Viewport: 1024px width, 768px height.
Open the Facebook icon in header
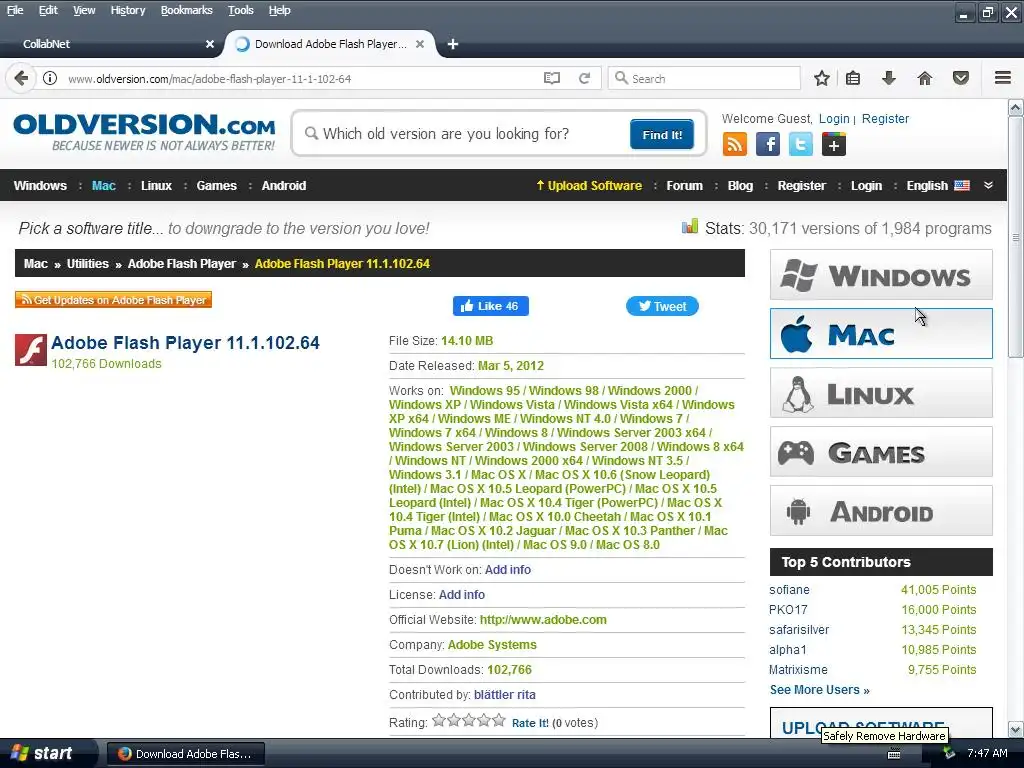coord(767,144)
